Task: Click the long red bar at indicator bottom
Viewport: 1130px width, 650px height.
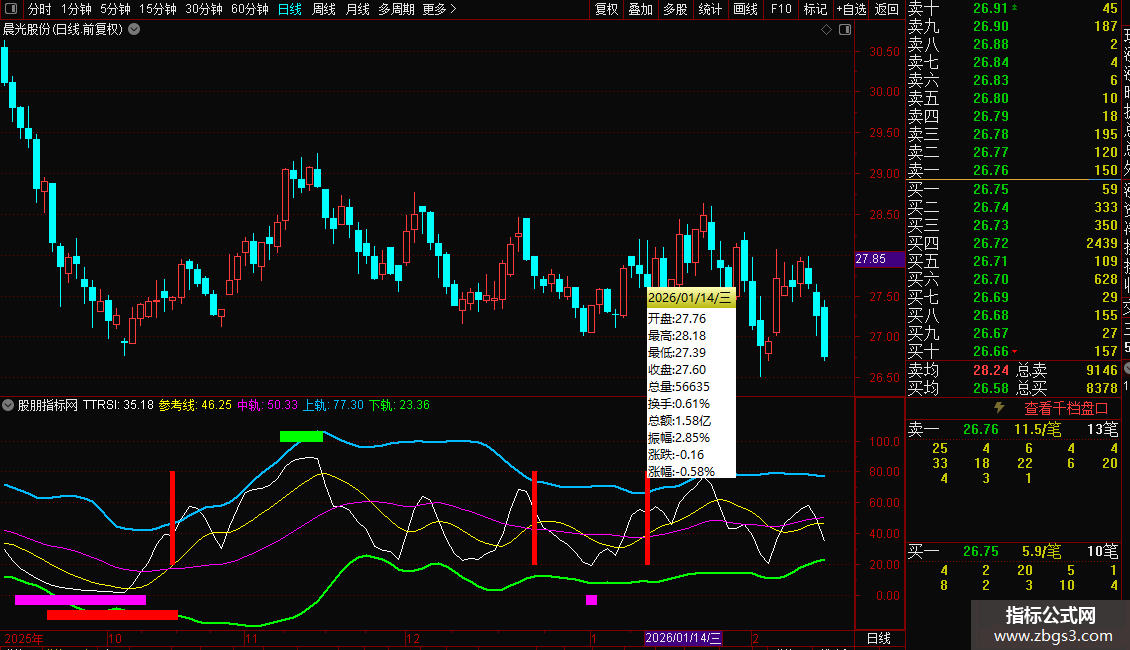Action: click(x=112, y=615)
